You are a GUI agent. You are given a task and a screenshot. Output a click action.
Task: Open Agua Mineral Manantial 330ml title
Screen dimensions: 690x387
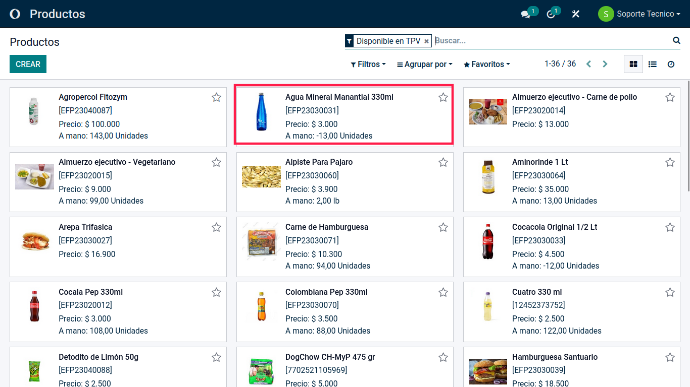pyautogui.click(x=339, y=97)
